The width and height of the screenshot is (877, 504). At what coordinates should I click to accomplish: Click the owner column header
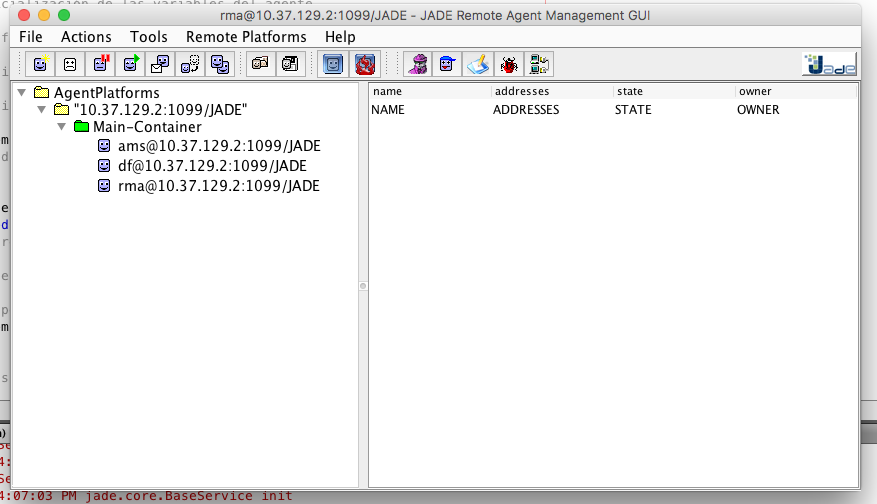[x=796, y=91]
